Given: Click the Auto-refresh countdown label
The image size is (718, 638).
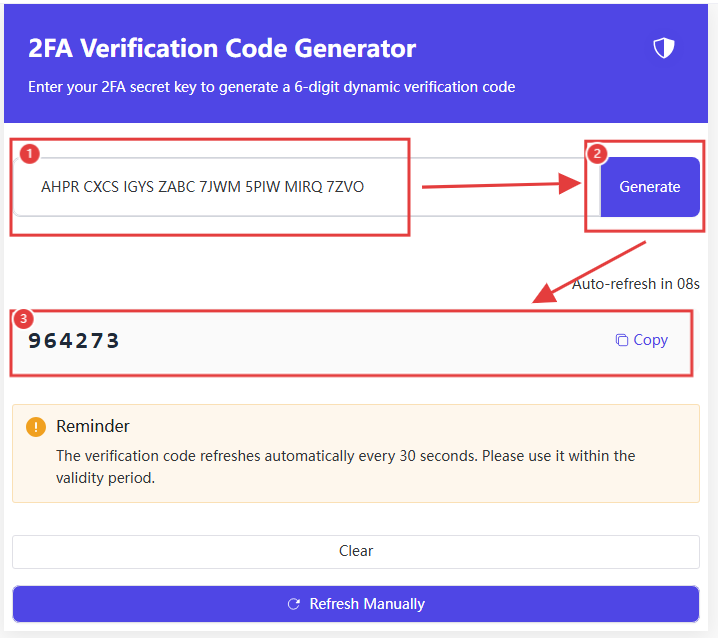Looking at the screenshot, I should click(x=636, y=284).
